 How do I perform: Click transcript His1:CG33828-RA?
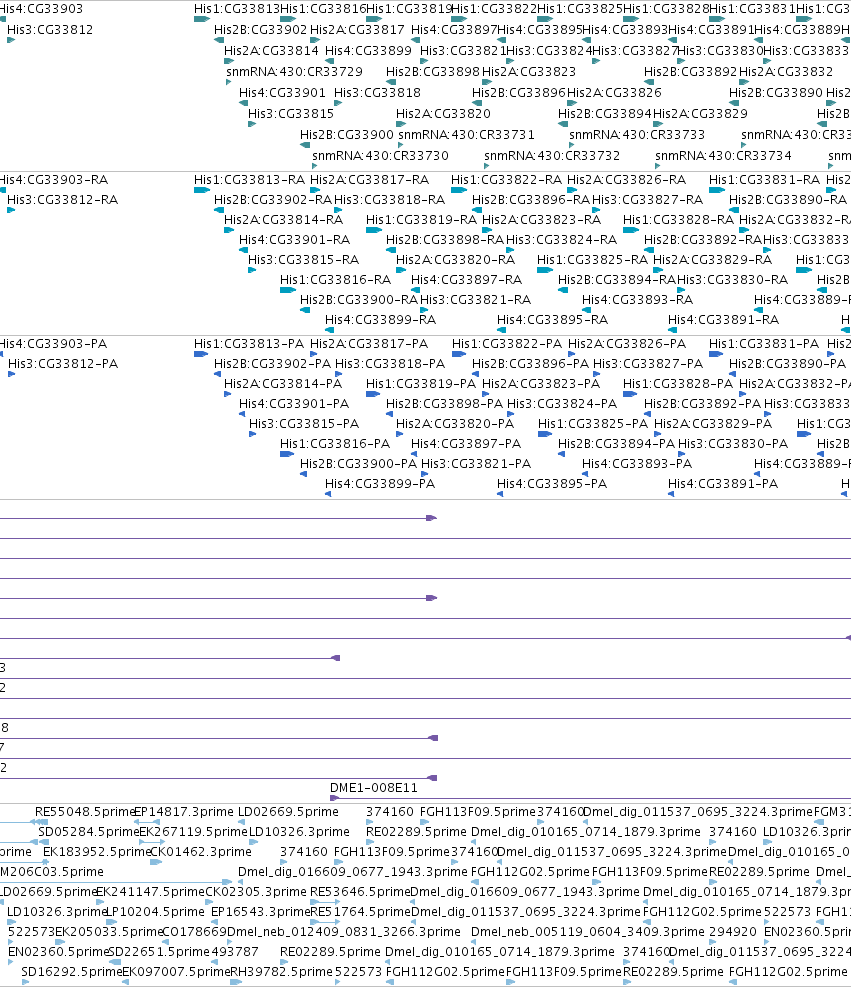coord(679,220)
